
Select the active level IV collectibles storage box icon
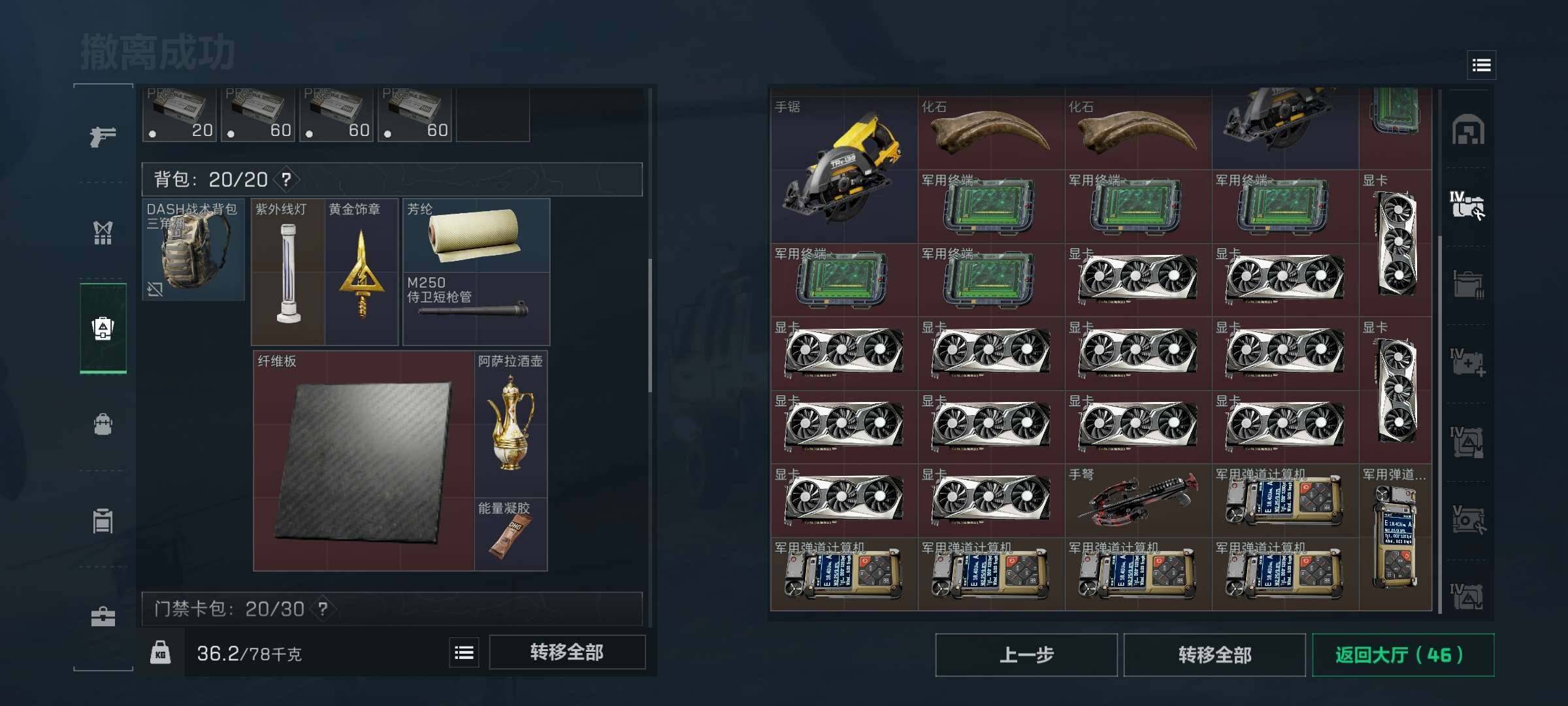1467,205
